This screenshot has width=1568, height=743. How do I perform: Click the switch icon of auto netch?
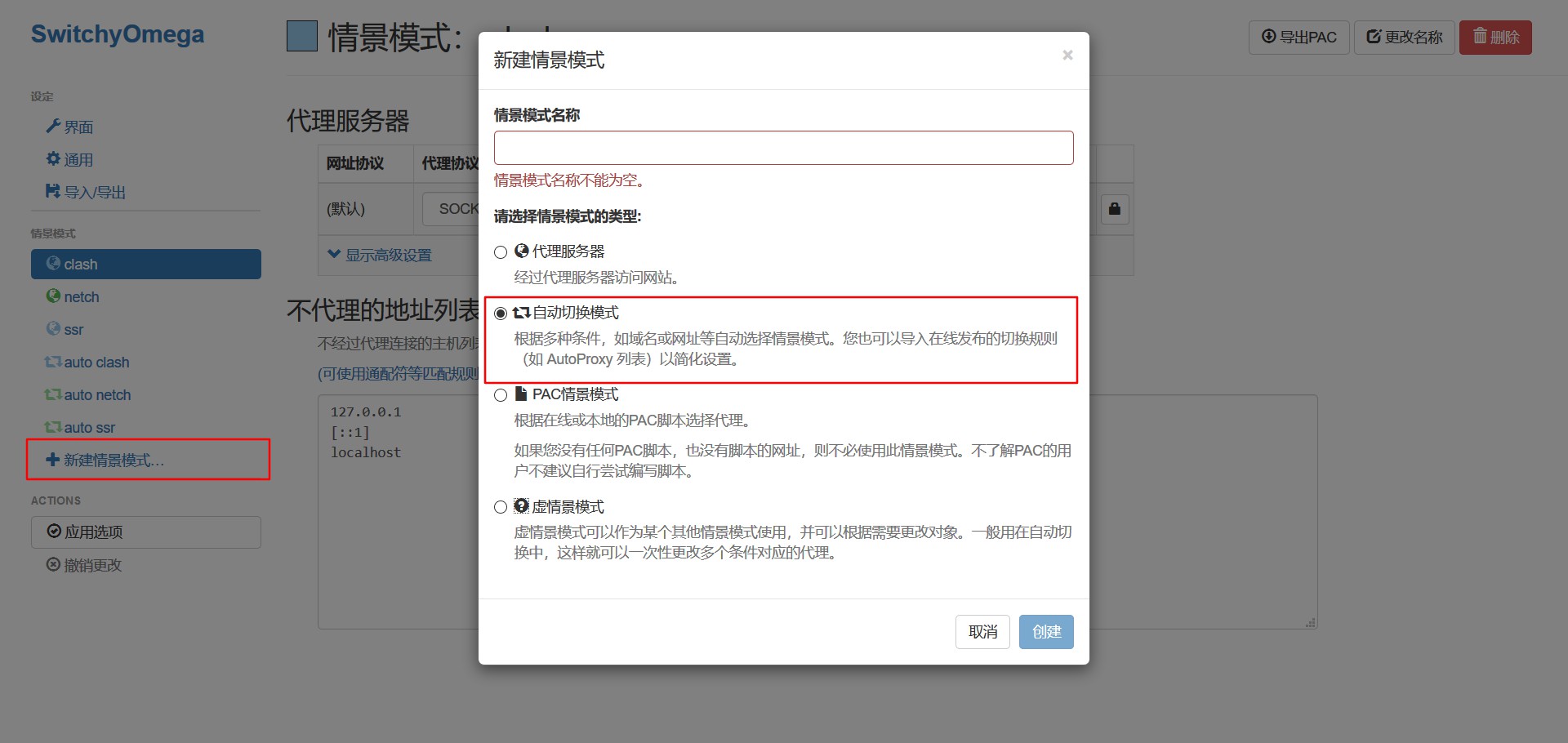[x=53, y=394]
